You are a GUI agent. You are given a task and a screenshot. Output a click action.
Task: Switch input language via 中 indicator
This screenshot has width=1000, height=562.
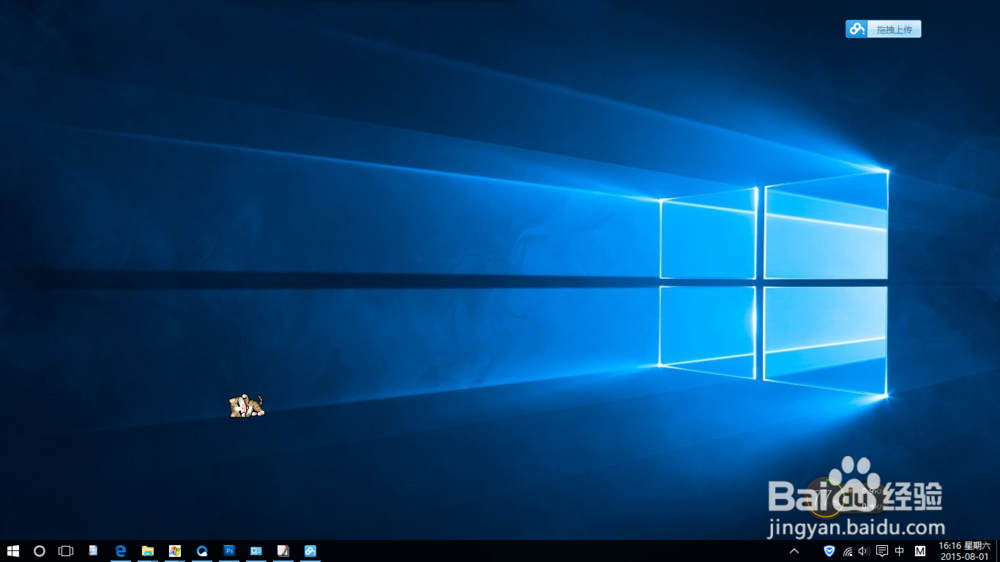point(899,551)
